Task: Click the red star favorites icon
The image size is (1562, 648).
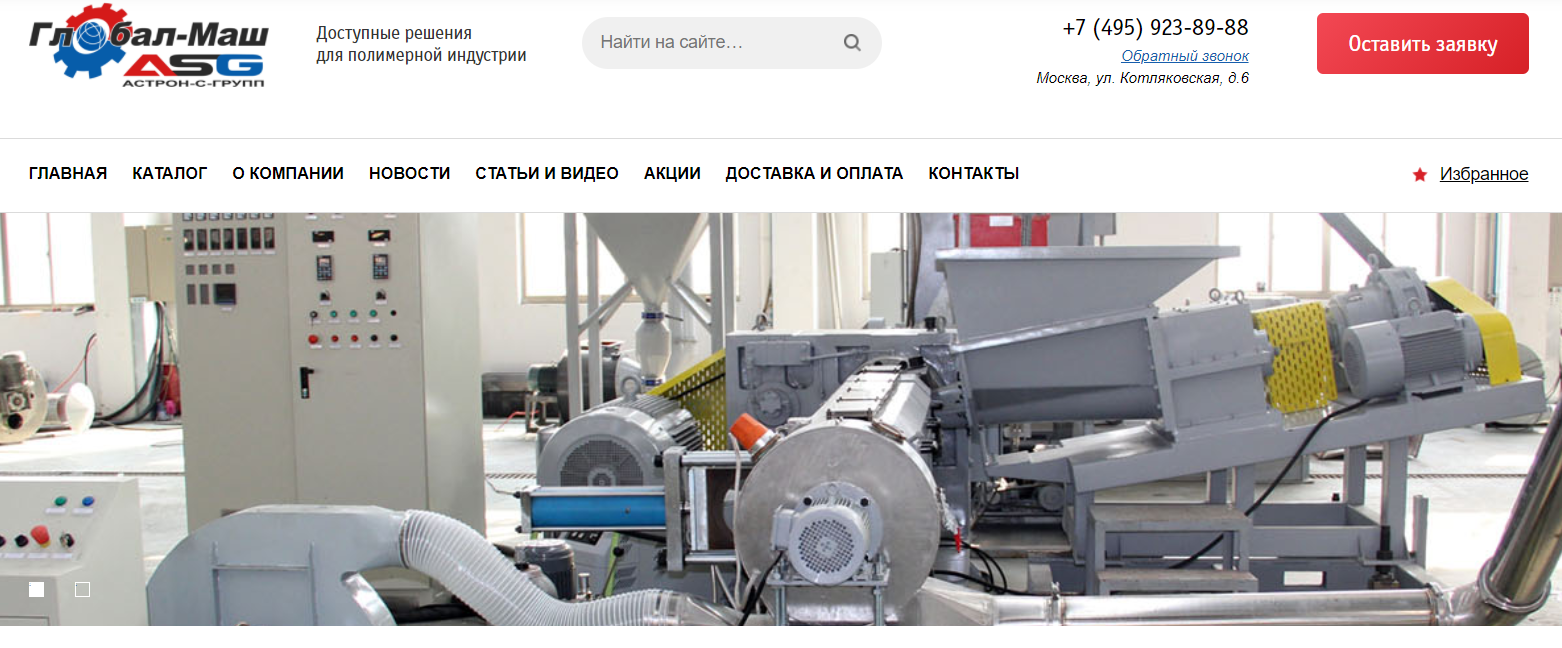Action: tap(1419, 174)
